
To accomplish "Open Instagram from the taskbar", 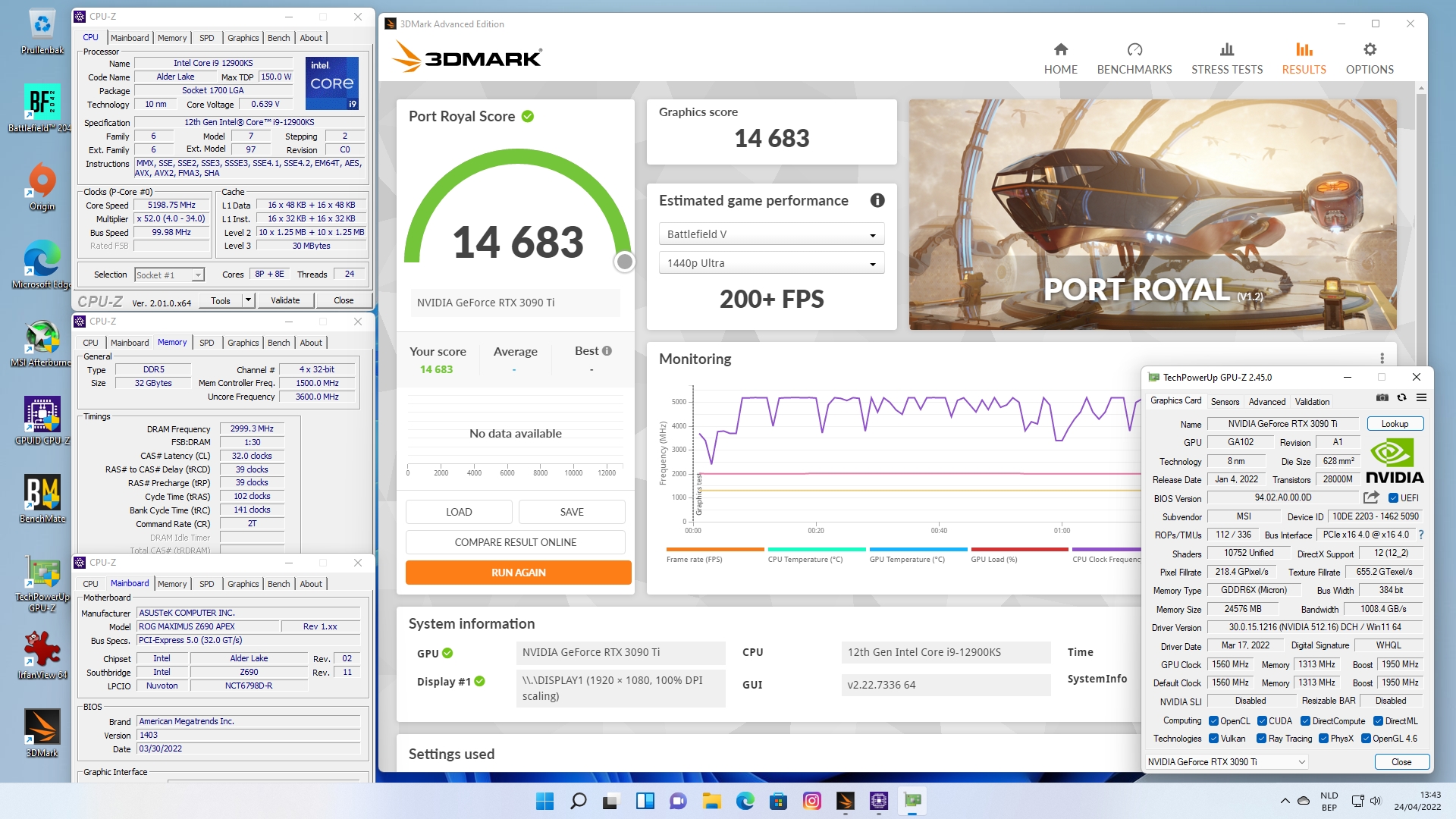I will 811,801.
